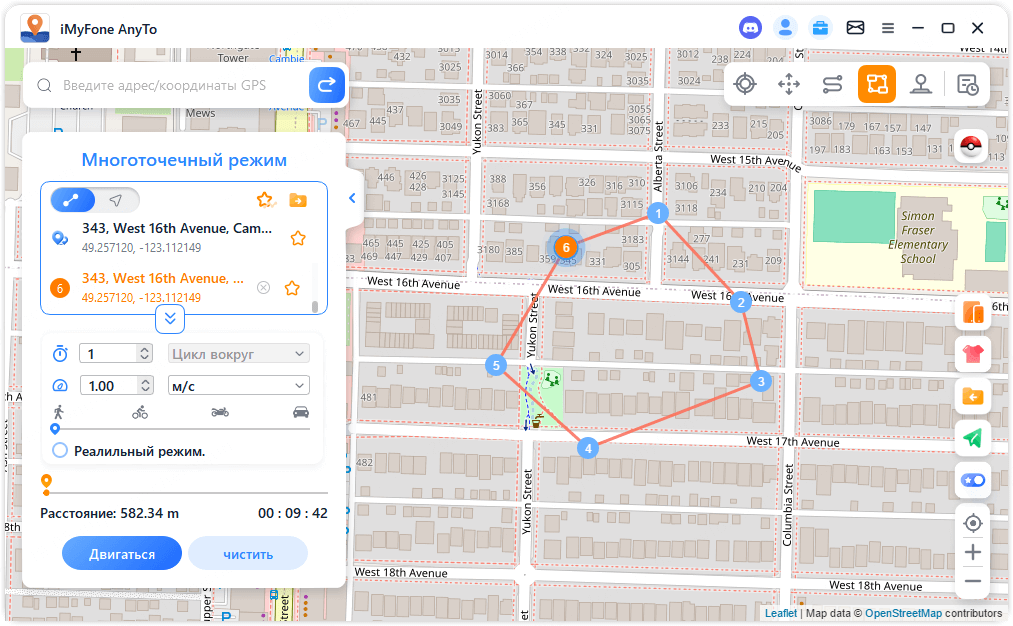Viewport: 1013px width, 626px height.
Task: Adjust loop count stepper arrows
Action: (145, 354)
